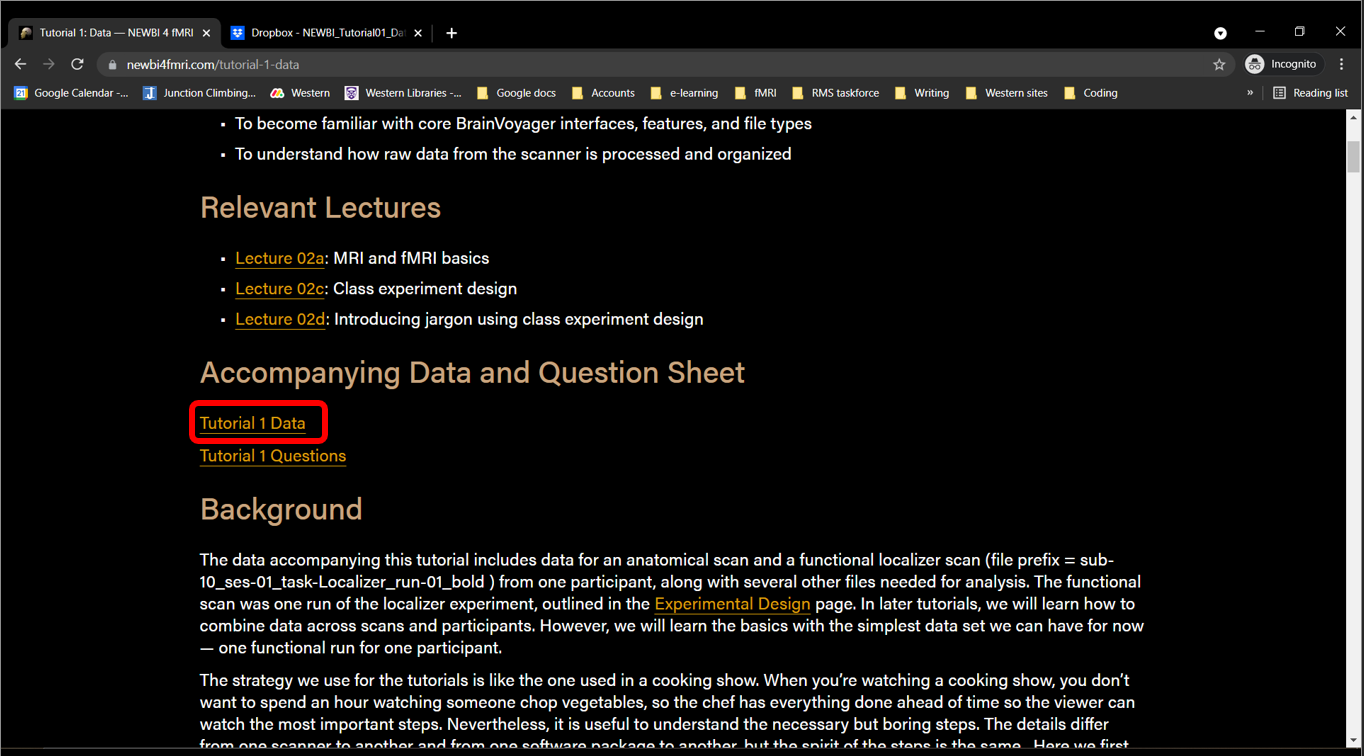Switch to the Tutorial 1: Data tab

[x=115, y=33]
